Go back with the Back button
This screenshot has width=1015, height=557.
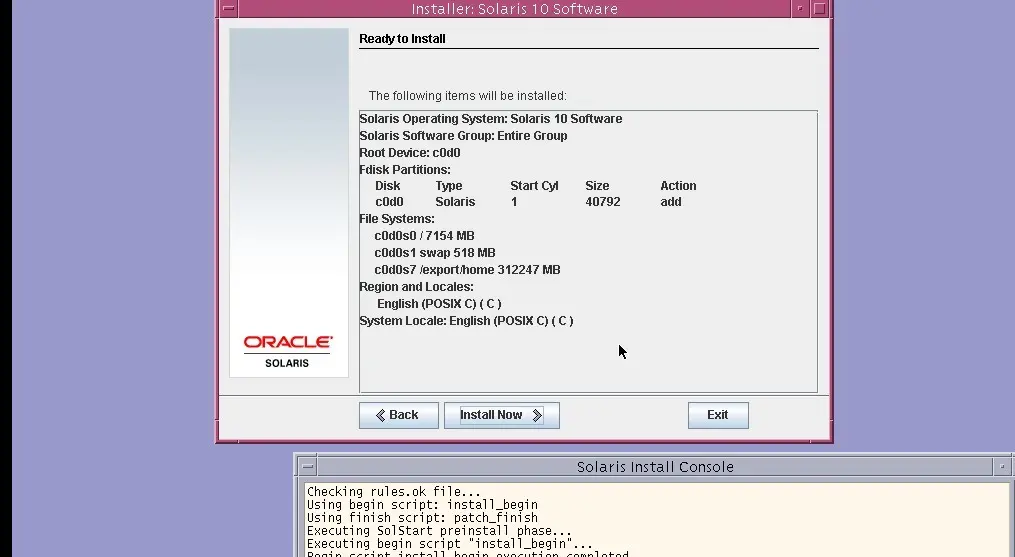(x=399, y=415)
